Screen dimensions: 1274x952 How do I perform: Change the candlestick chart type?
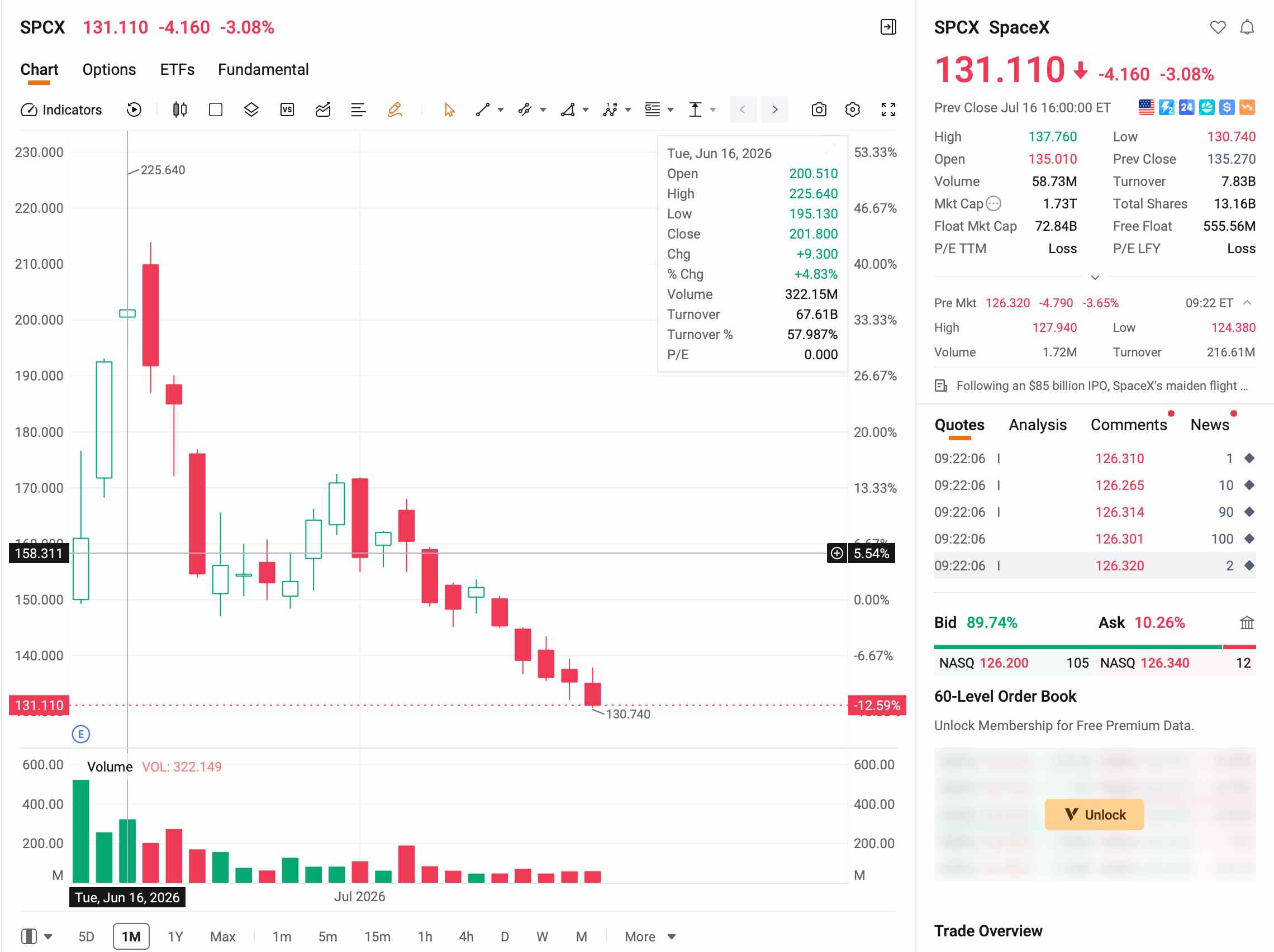pyautogui.click(x=180, y=110)
